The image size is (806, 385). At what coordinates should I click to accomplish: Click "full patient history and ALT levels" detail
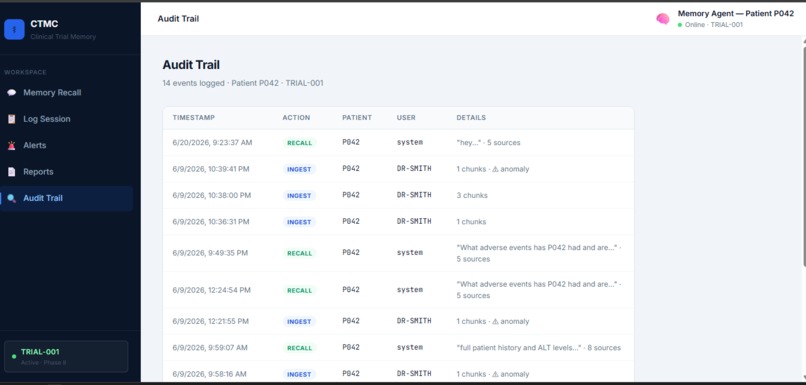539,347
